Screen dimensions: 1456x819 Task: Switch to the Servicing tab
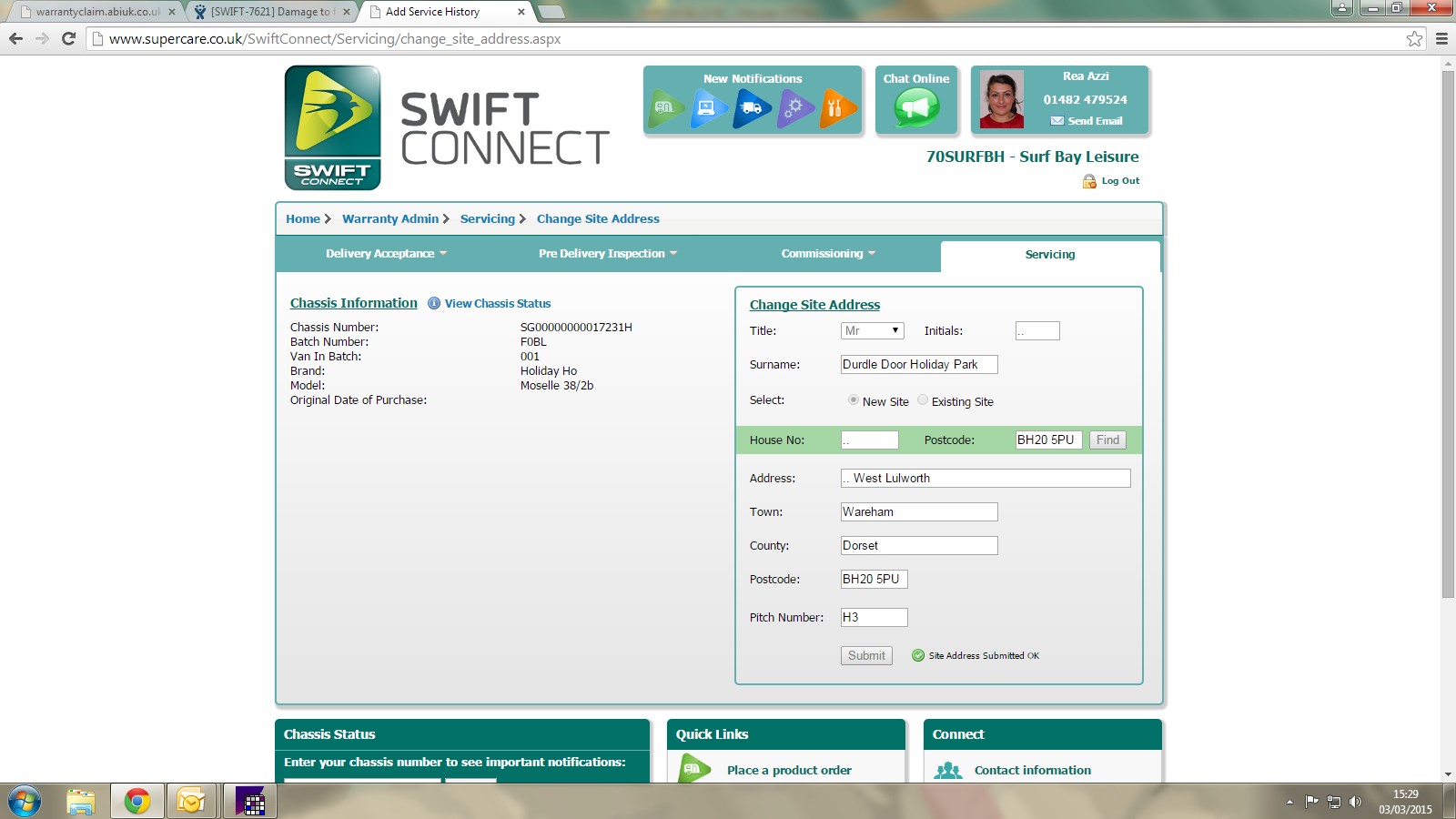click(x=1049, y=255)
